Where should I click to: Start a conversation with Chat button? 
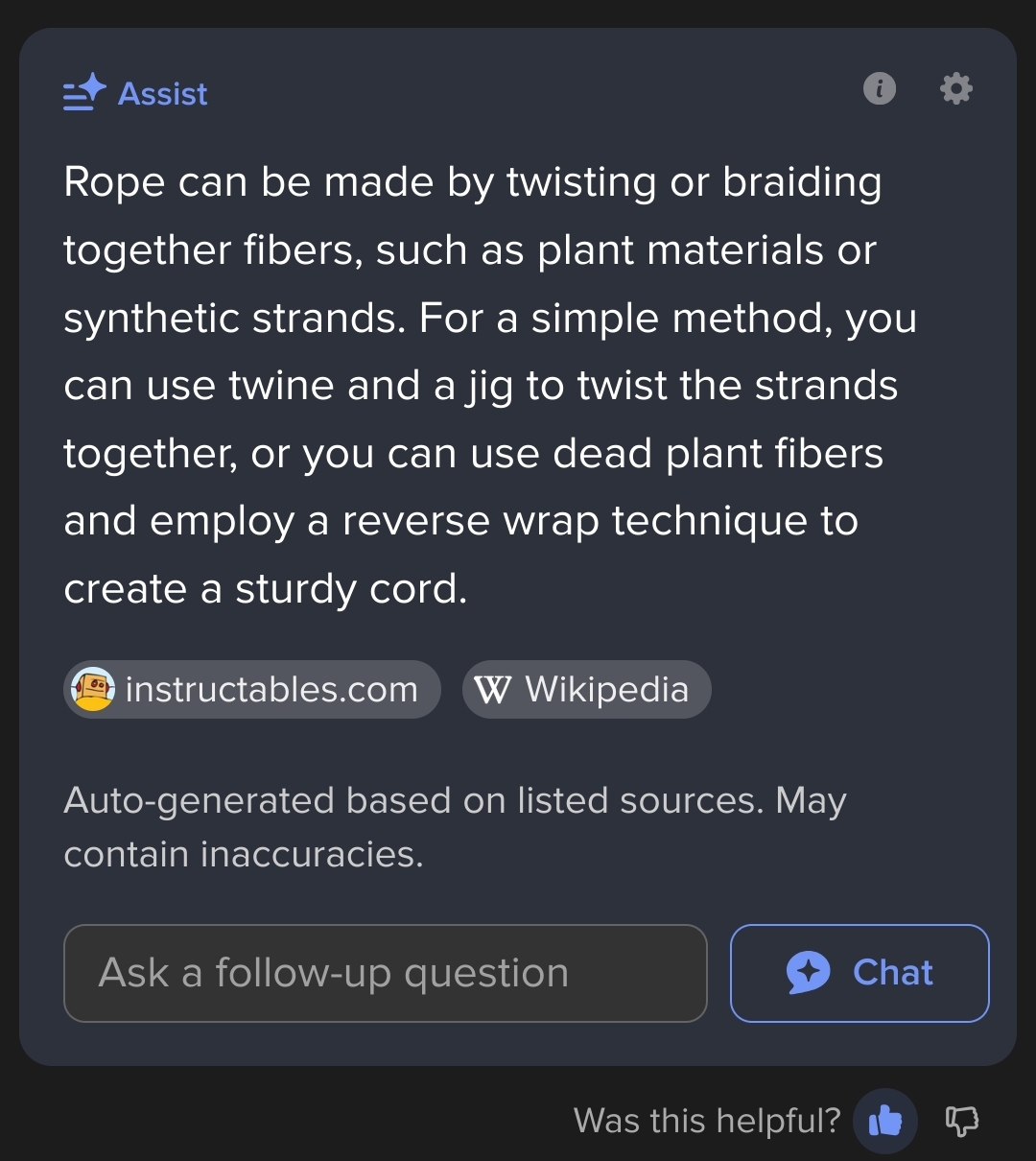tap(859, 973)
